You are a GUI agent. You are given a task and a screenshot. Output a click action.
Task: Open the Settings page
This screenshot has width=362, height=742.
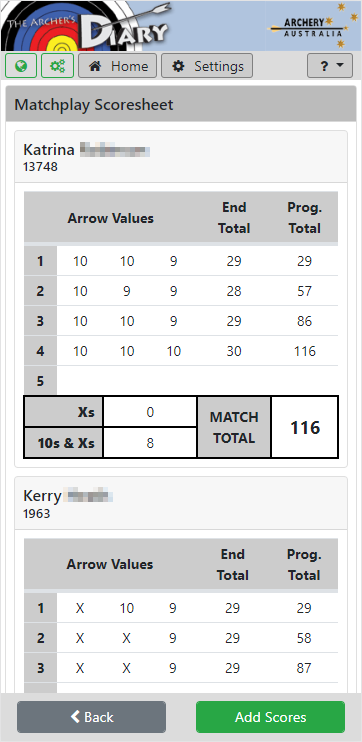point(207,66)
